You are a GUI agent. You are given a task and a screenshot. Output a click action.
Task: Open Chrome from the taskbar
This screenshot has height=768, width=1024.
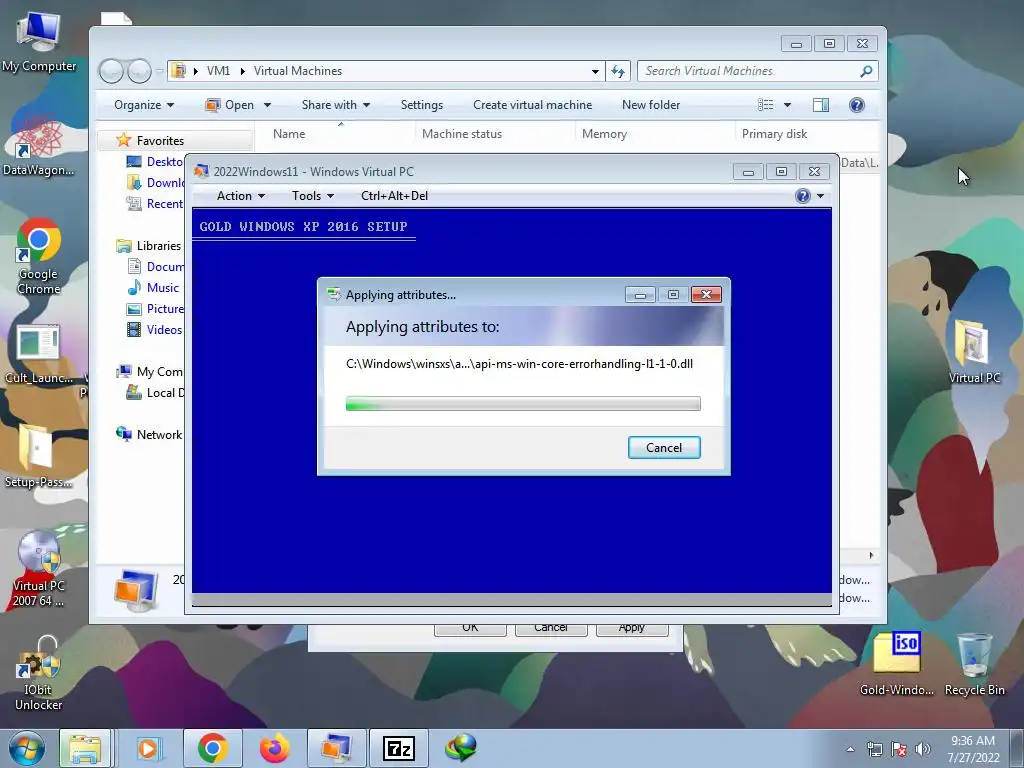point(212,748)
